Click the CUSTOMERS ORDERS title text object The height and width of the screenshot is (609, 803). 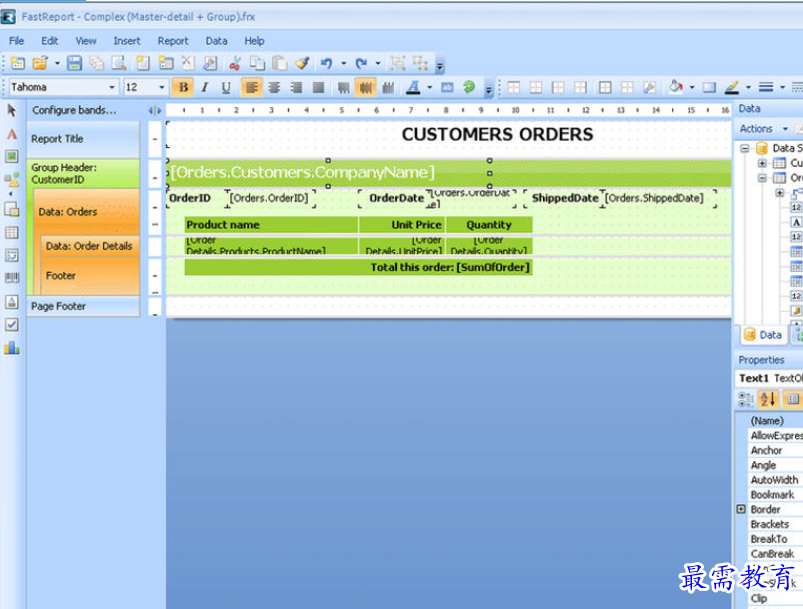(x=497, y=134)
